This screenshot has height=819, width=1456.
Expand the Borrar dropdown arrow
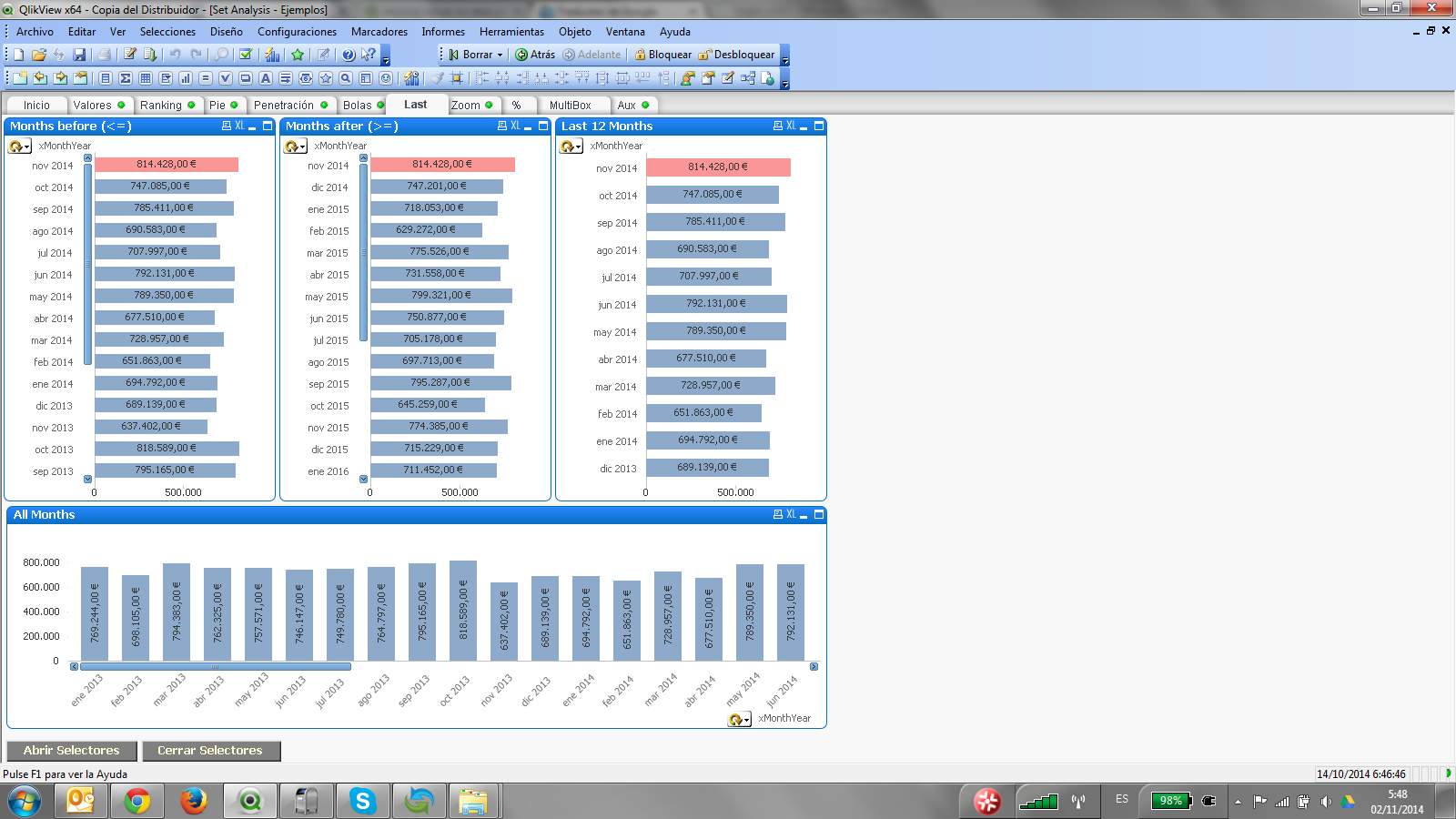click(x=500, y=55)
